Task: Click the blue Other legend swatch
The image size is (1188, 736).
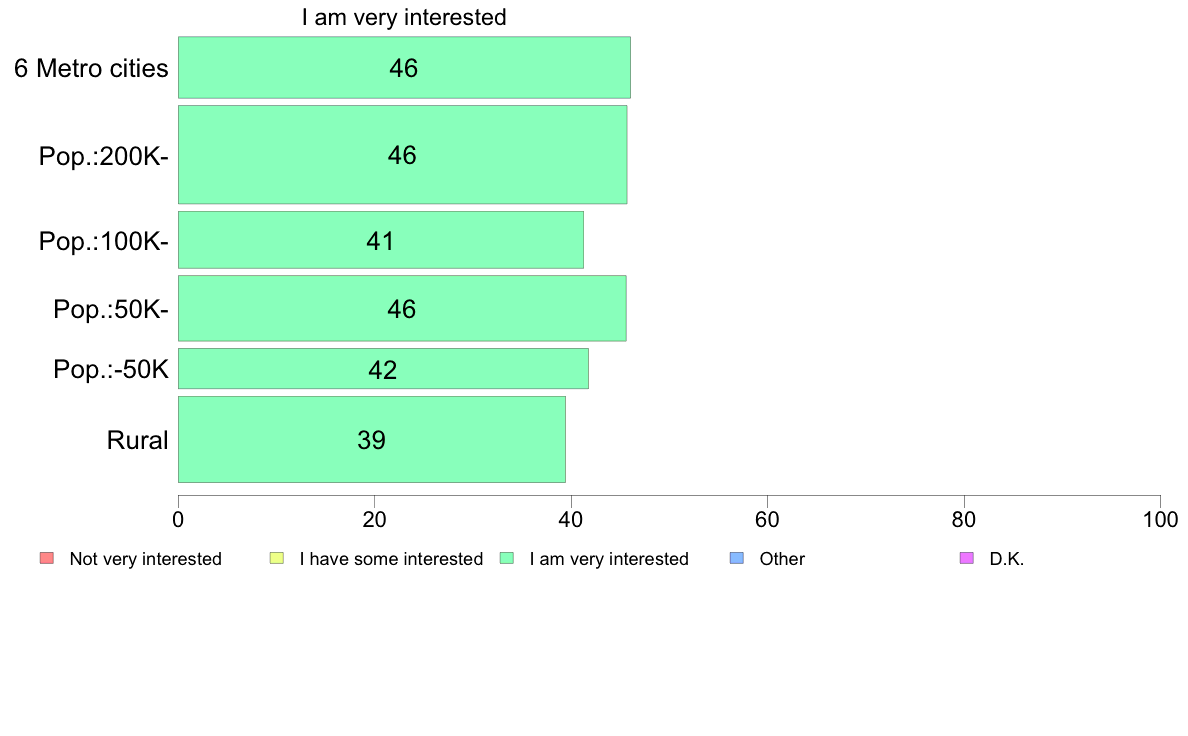Action: [736, 558]
